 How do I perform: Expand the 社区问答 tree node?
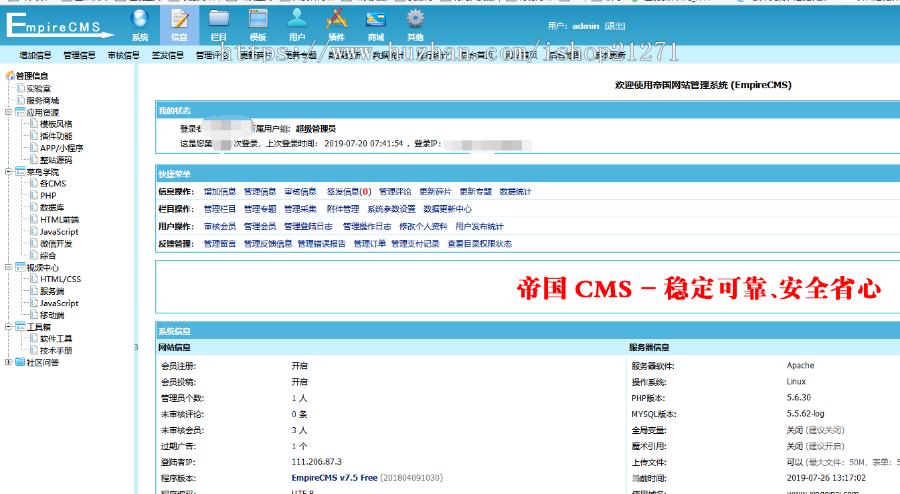coord(9,362)
